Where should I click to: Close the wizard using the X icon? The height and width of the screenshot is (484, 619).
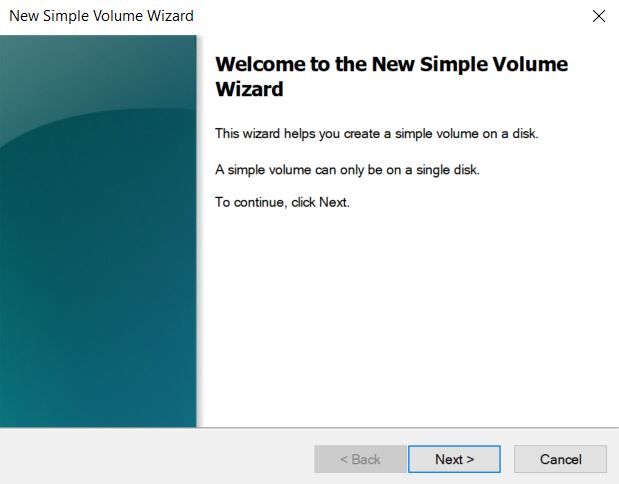(598, 16)
